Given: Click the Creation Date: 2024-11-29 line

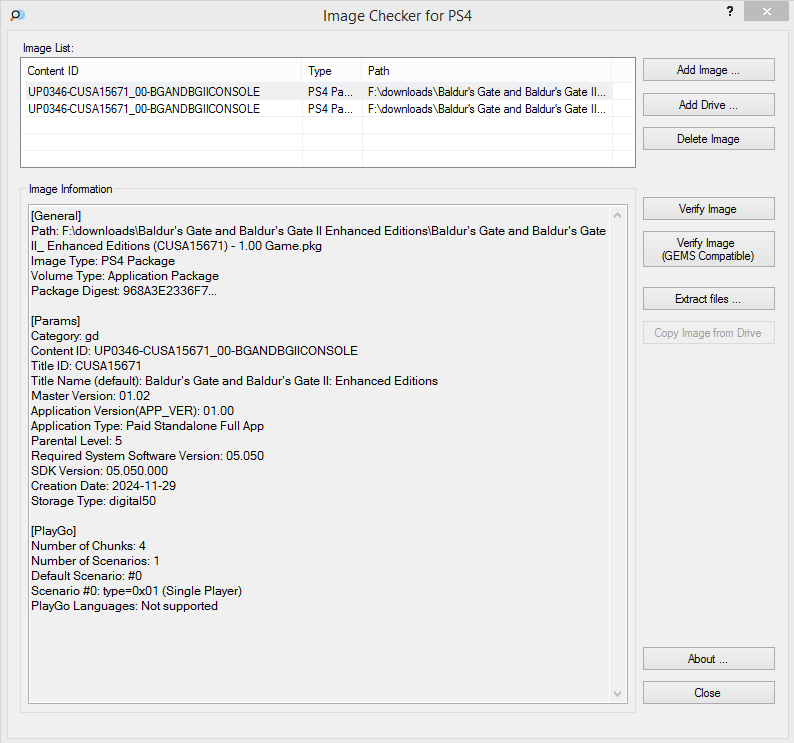Looking at the screenshot, I should coord(103,486).
